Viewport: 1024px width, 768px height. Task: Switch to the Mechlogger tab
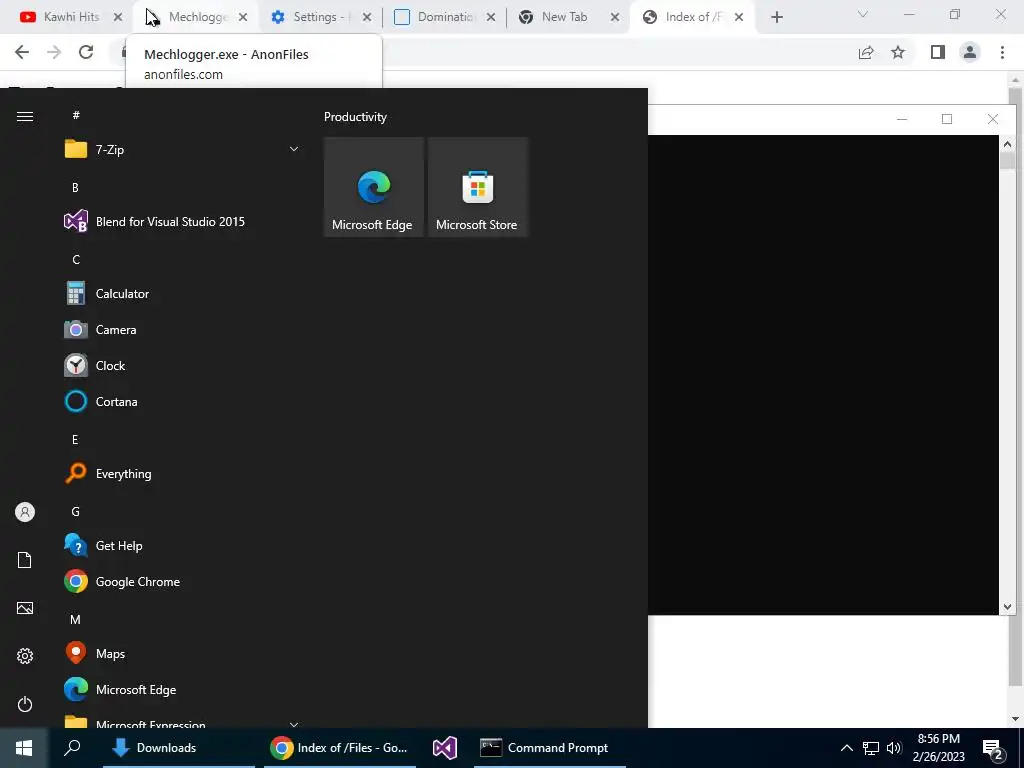pyautogui.click(x=195, y=17)
